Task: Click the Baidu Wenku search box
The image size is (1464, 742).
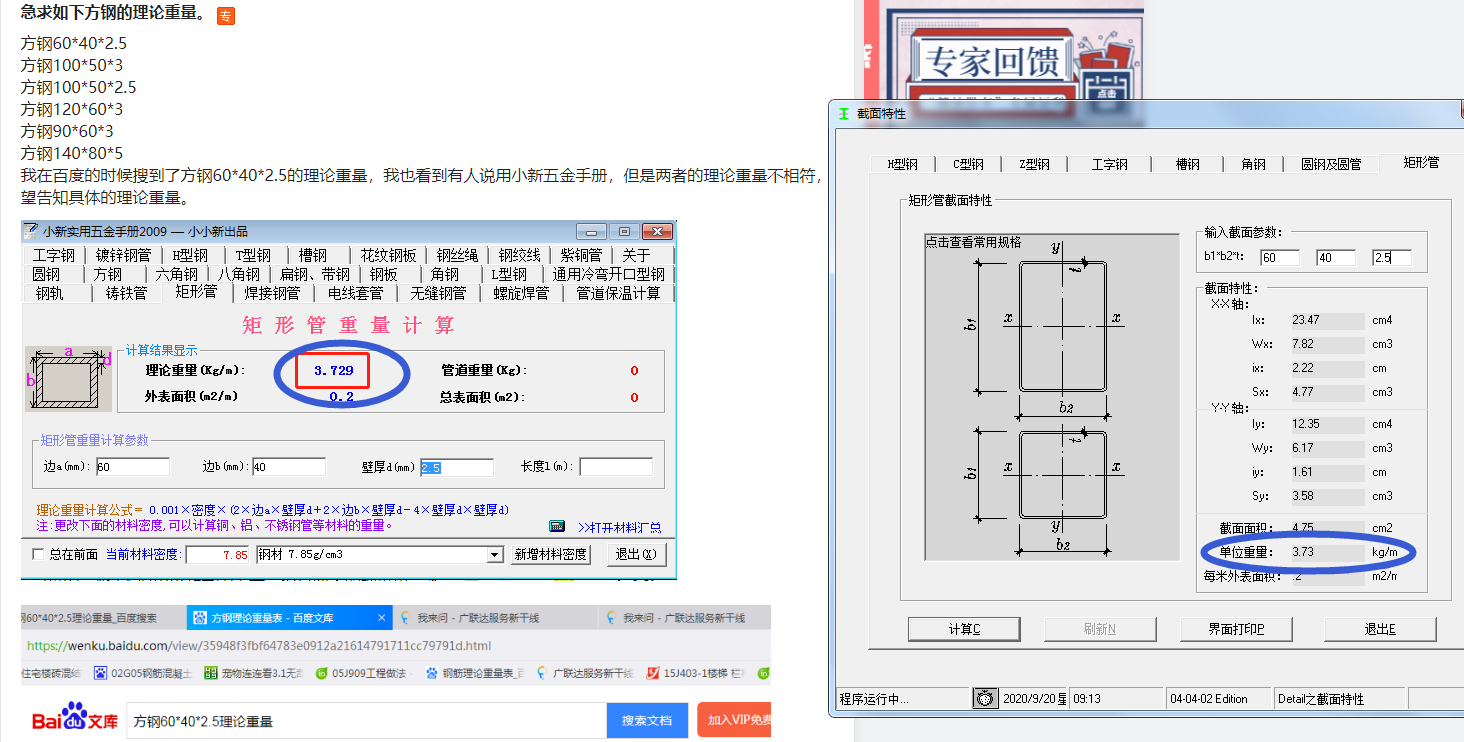Action: [366, 720]
